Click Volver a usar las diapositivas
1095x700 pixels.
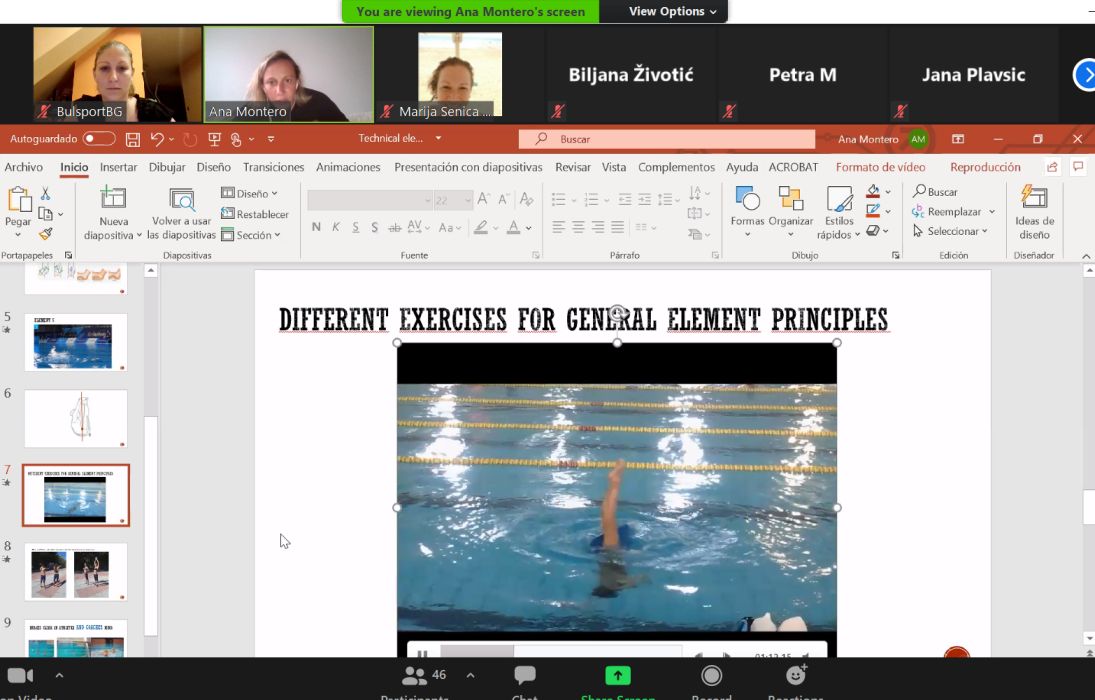pos(182,212)
